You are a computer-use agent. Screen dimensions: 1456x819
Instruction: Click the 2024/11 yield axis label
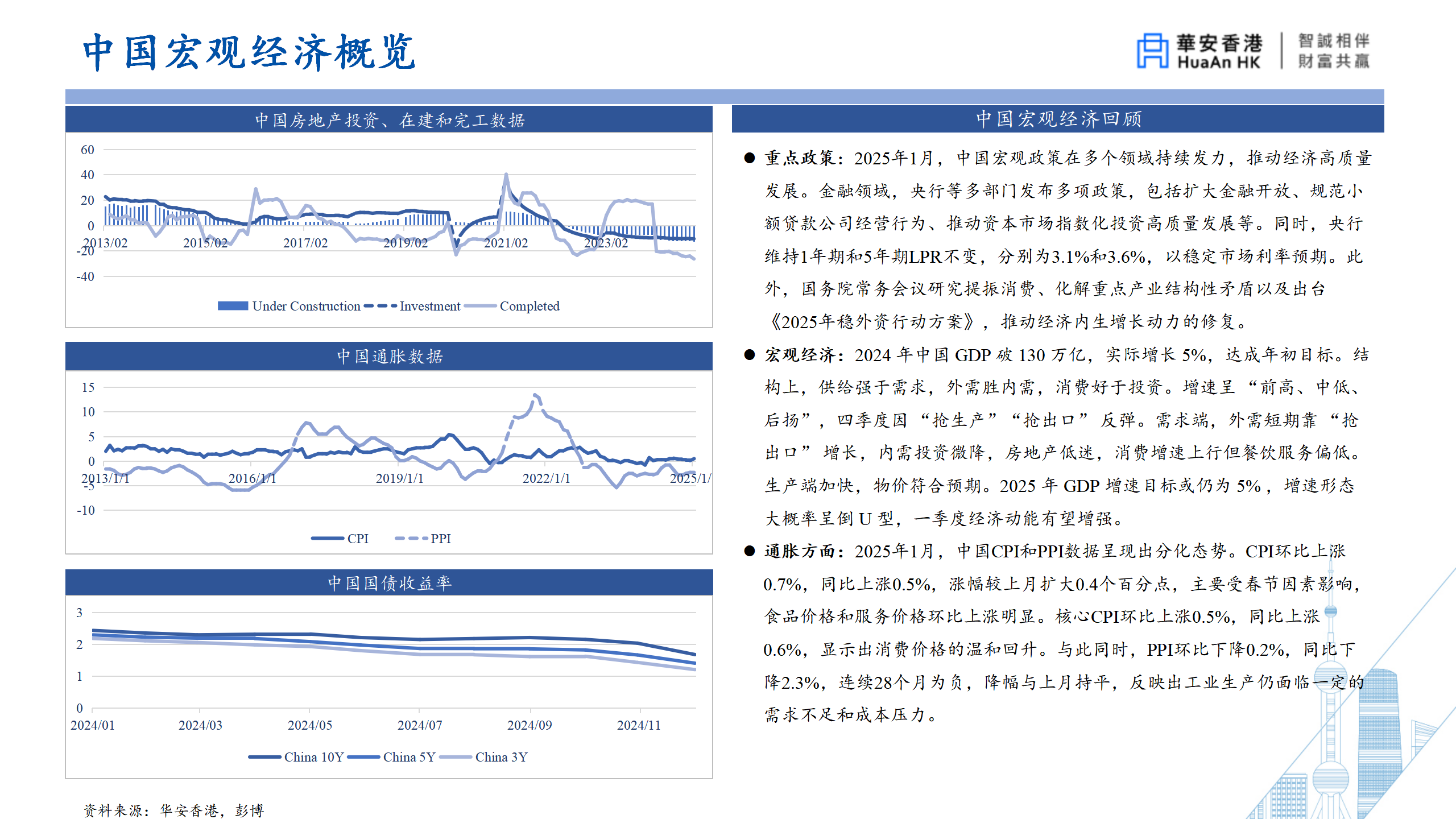click(x=639, y=725)
